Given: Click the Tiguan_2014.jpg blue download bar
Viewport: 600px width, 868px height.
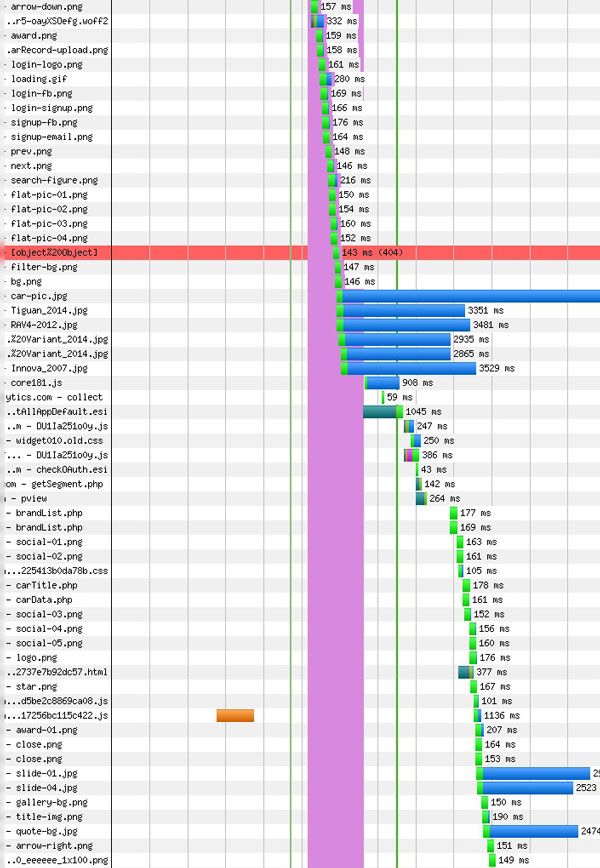Looking at the screenshot, I should (x=404, y=310).
